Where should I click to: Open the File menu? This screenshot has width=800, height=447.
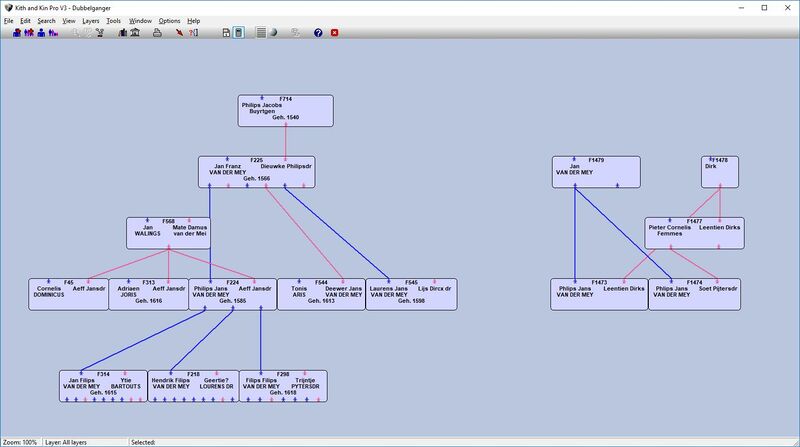pos(9,20)
